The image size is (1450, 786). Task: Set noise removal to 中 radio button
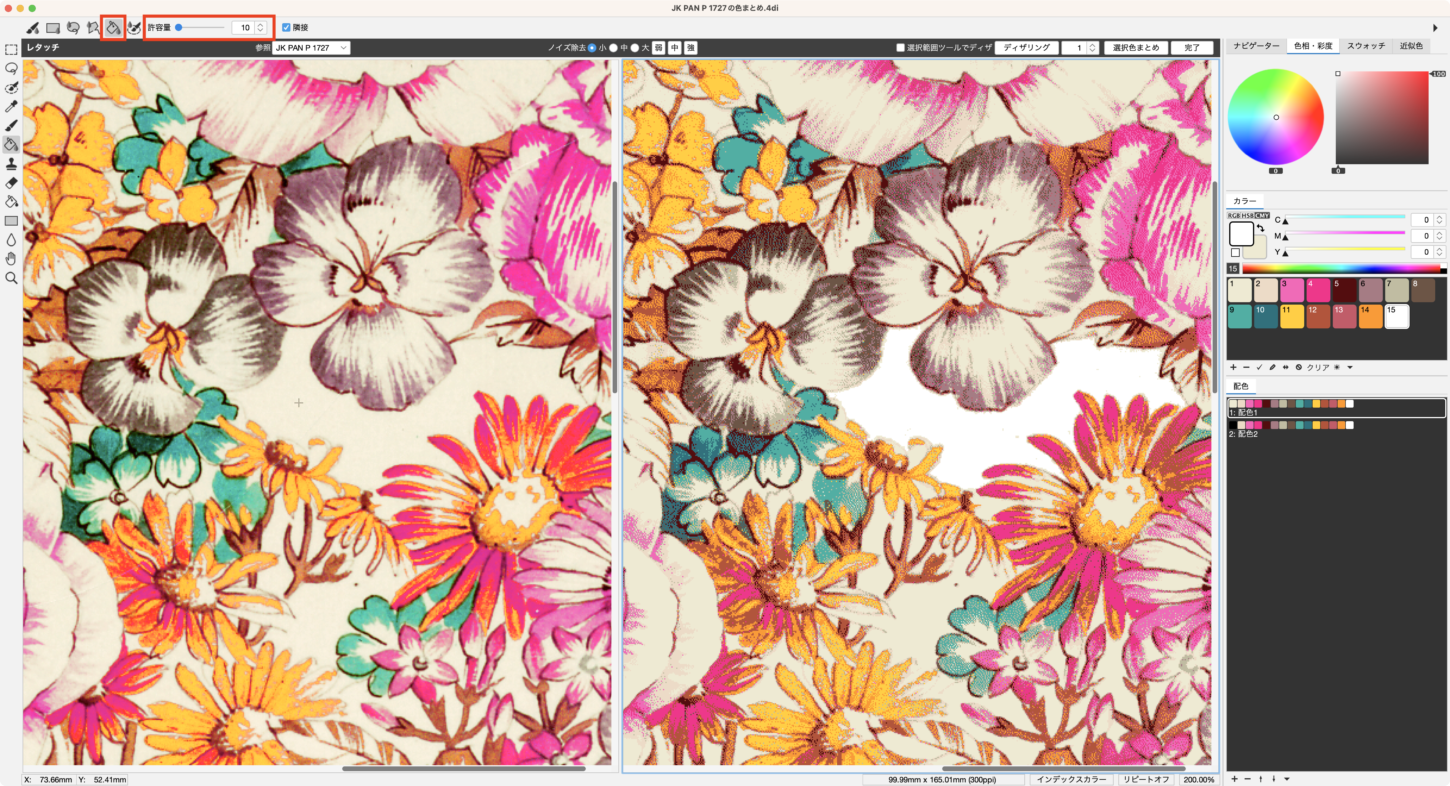click(x=613, y=48)
